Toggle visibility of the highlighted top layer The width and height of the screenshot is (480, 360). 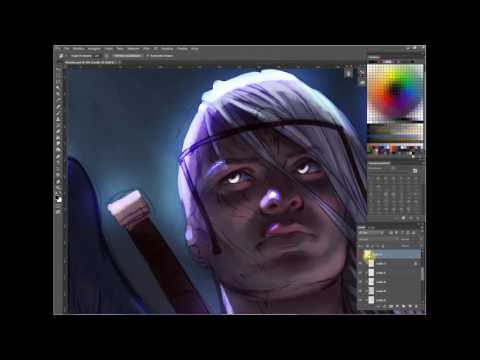point(361,254)
